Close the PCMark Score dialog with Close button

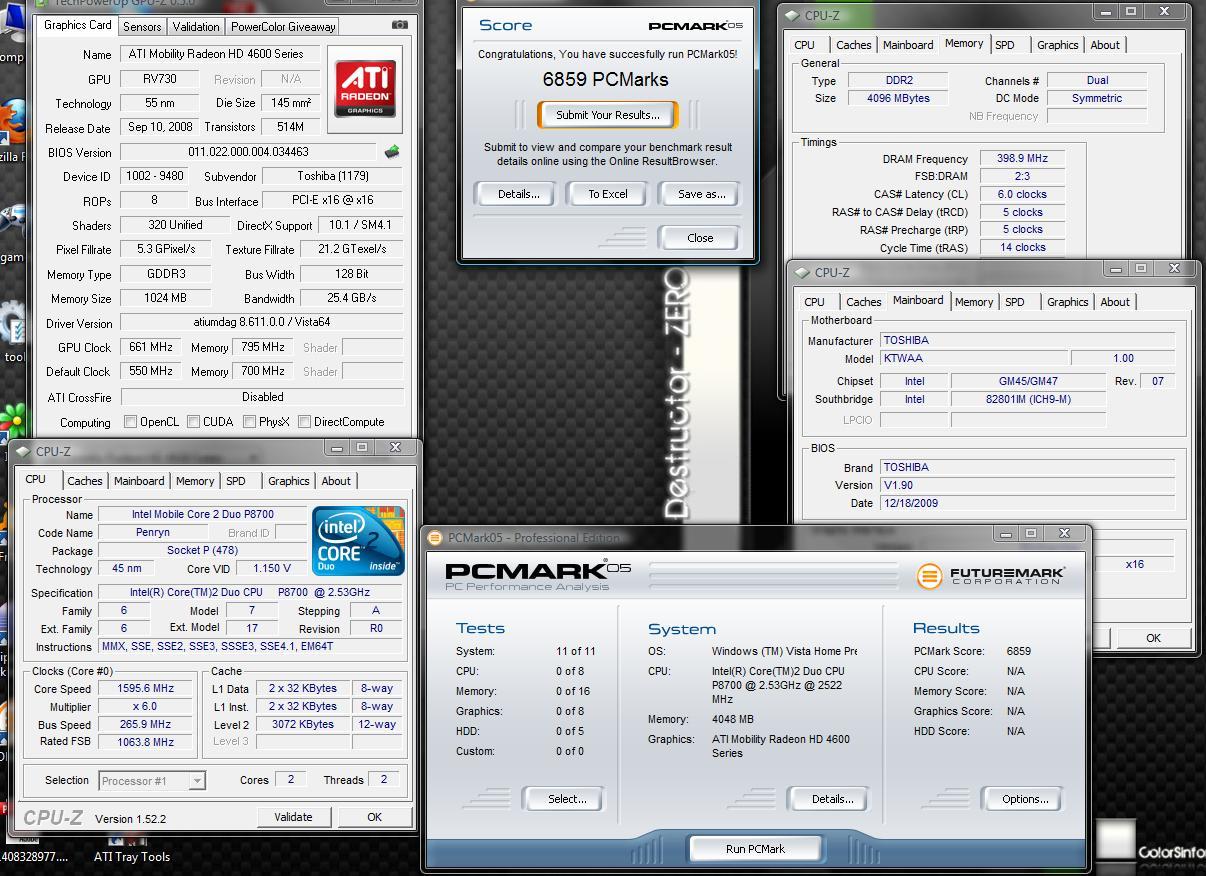tap(700, 238)
